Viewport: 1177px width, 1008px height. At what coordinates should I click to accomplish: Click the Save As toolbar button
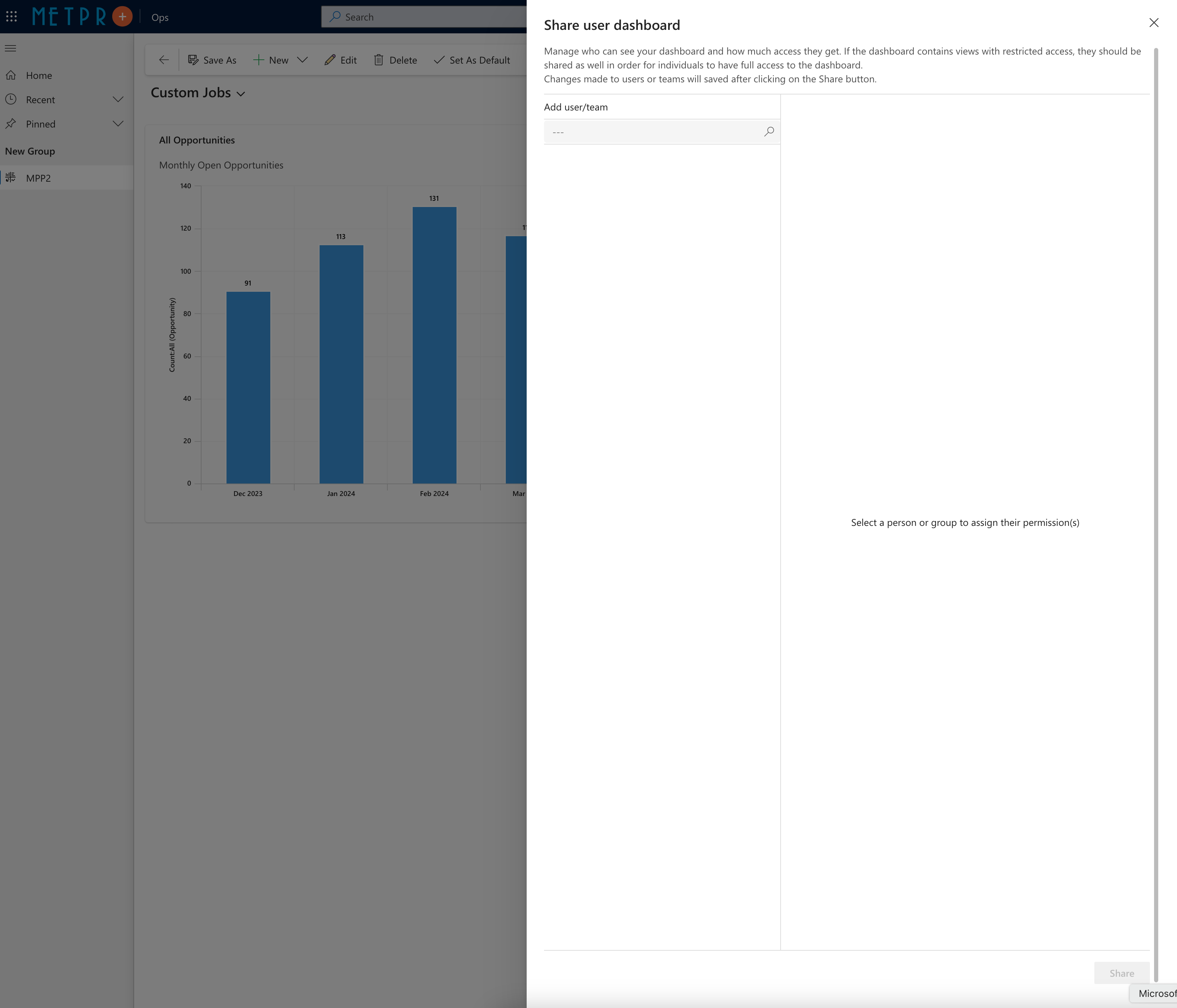click(x=212, y=60)
